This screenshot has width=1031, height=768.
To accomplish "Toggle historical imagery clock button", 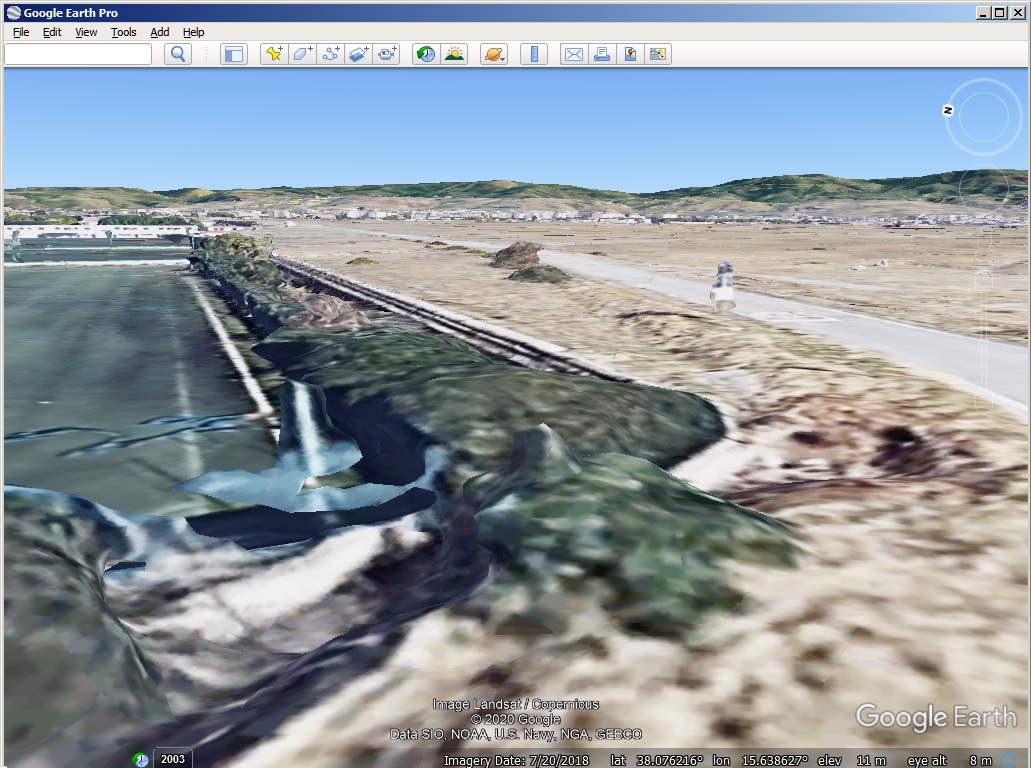I will tap(426, 54).
